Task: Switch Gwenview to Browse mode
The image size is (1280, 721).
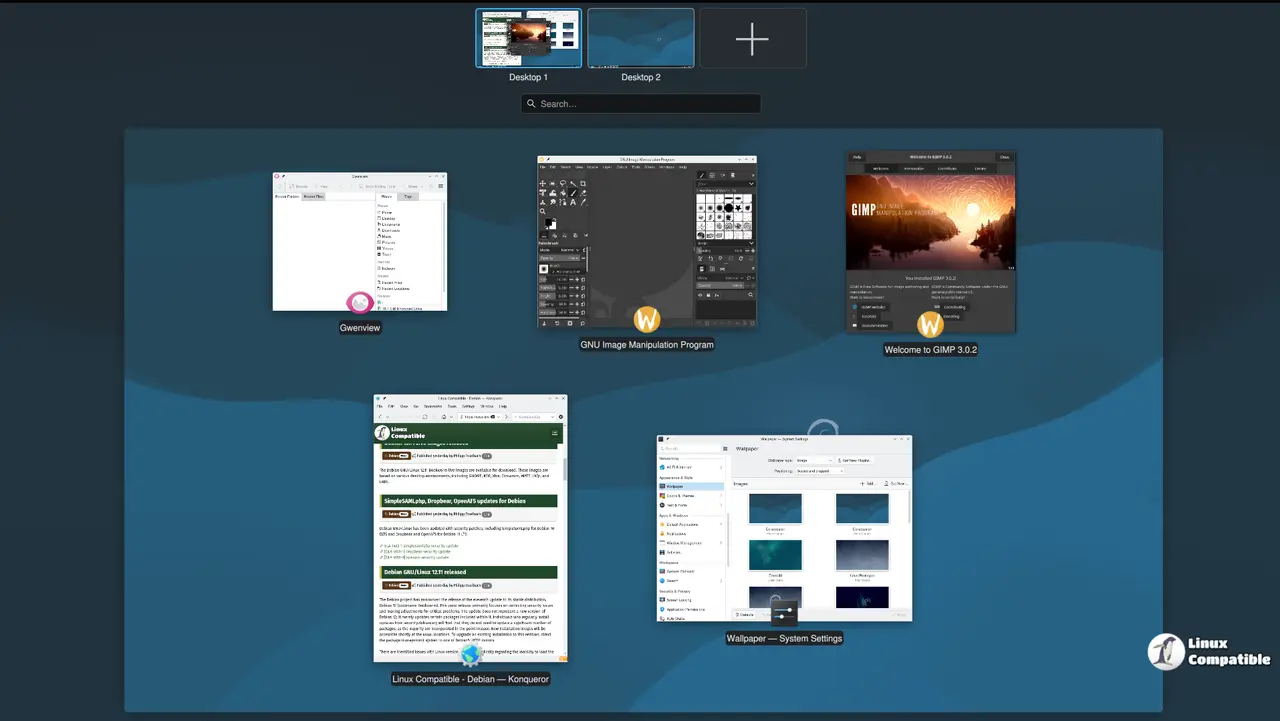Action: pyautogui.click(x=300, y=186)
